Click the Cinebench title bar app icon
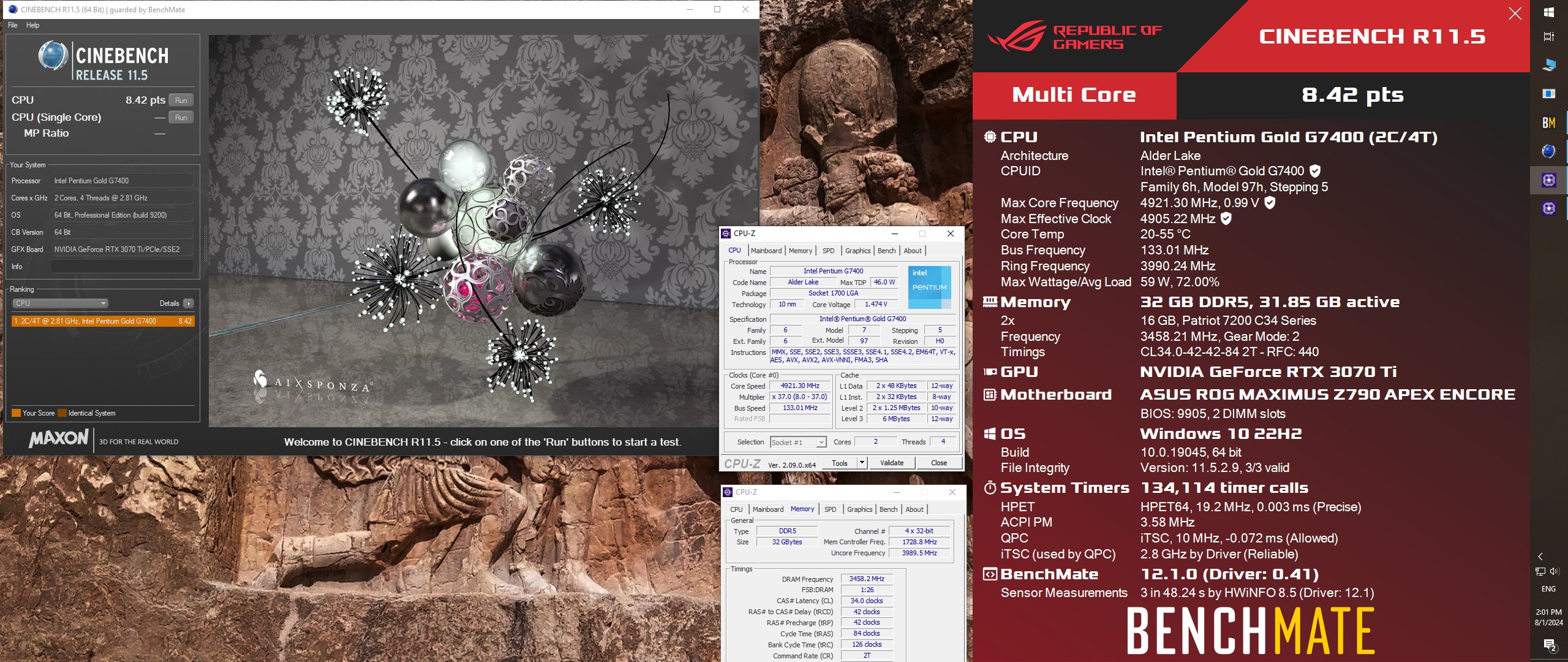This screenshot has height=662, width=1568. (x=13, y=9)
